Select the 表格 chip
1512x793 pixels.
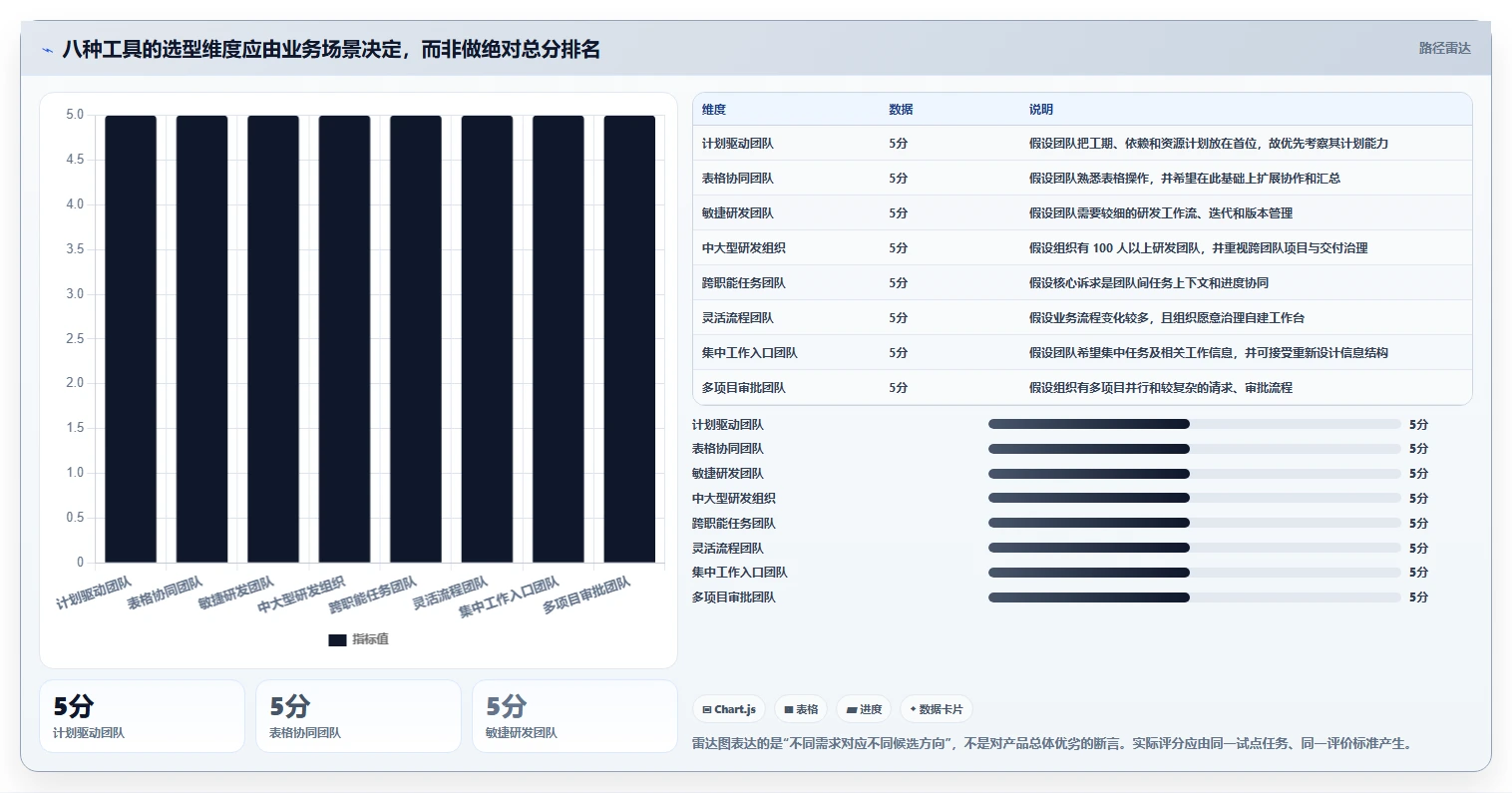pyautogui.click(x=801, y=709)
